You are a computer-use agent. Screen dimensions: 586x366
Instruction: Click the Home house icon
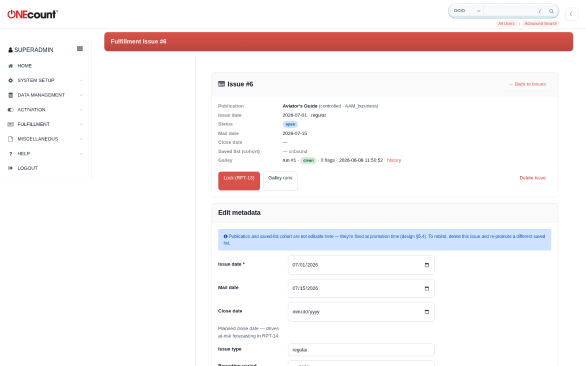(10, 66)
